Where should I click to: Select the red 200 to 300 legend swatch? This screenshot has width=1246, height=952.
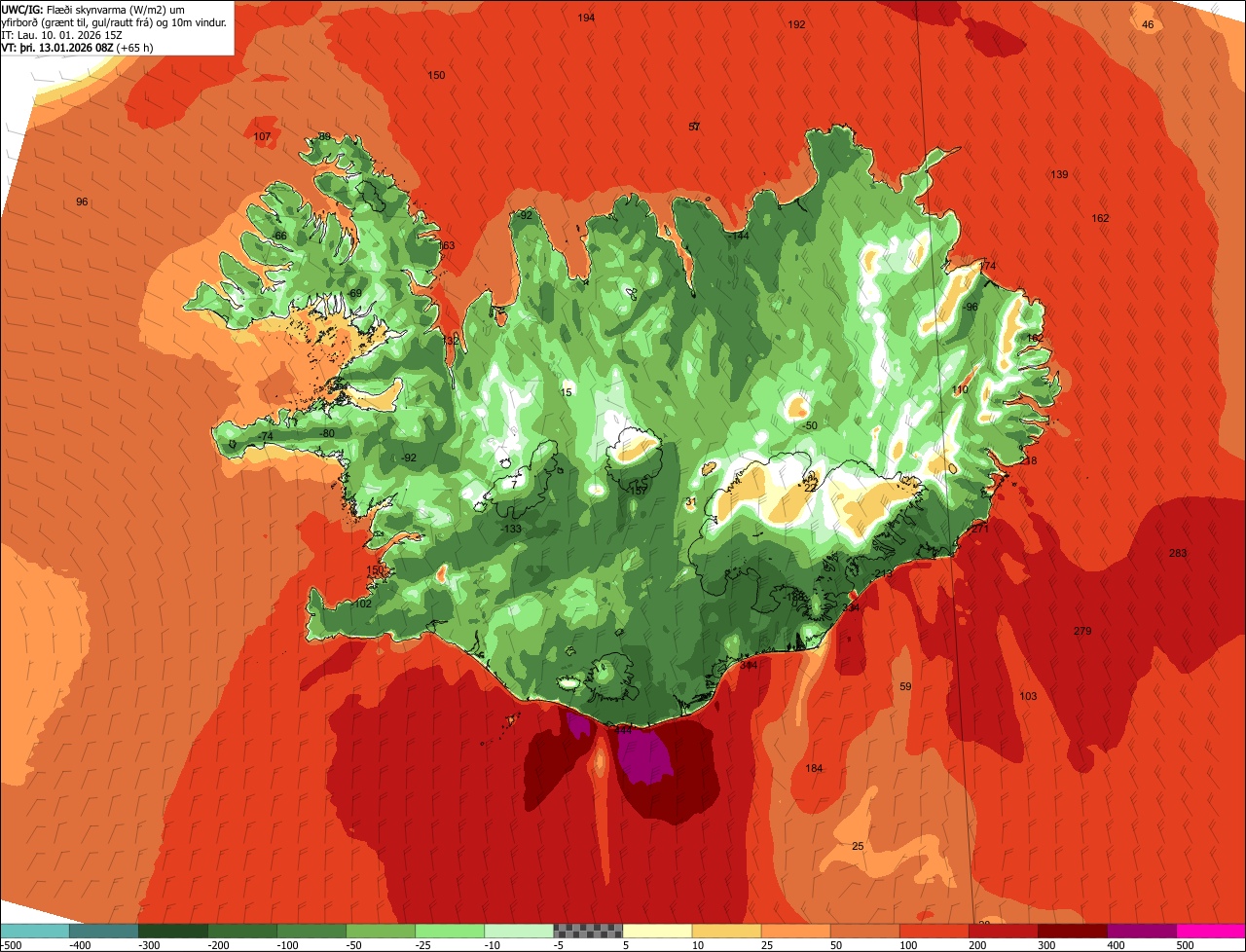[1003, 931]
